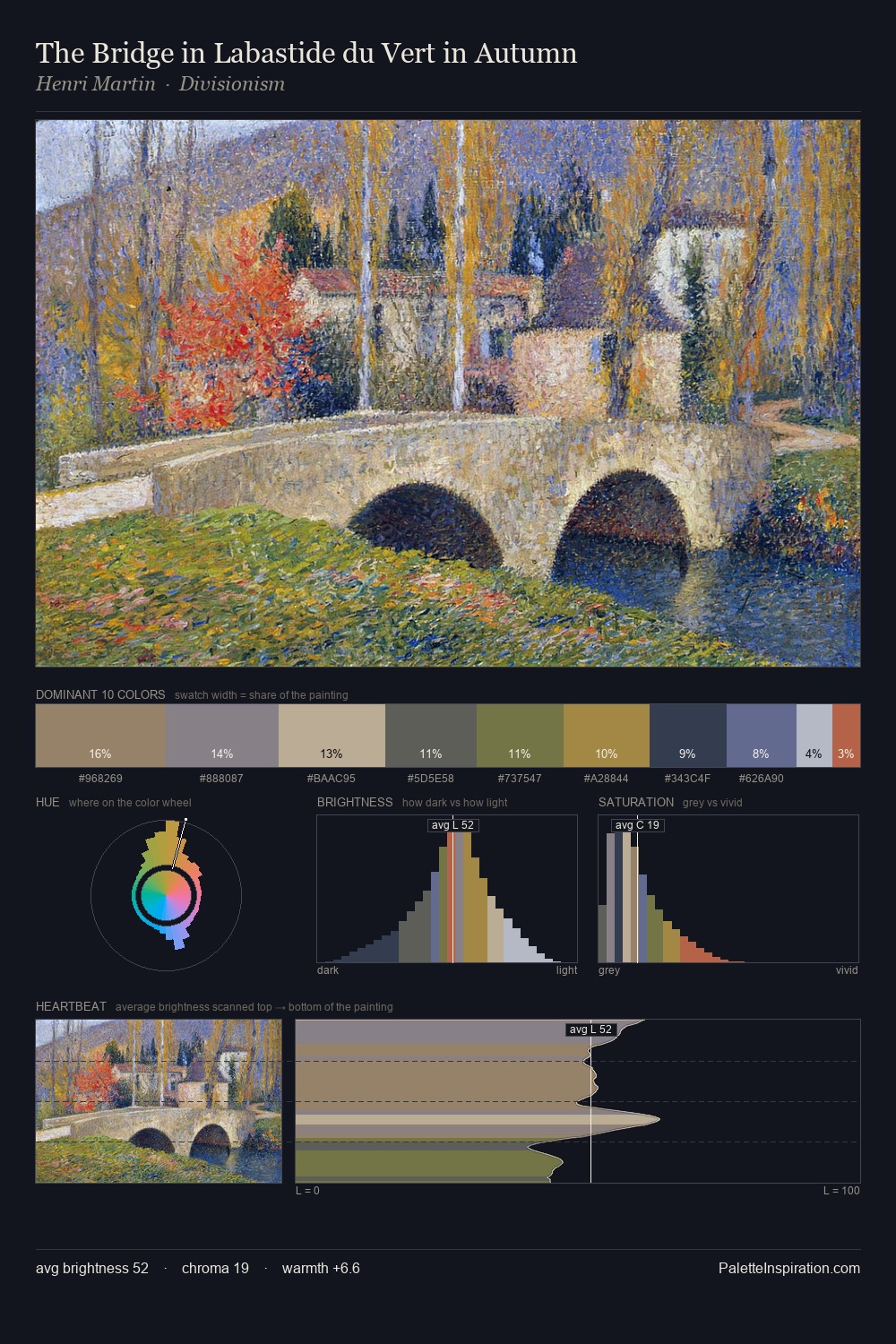Select the 11% olive green swatch #737547
896x1344 pixels.
[520, 736]
